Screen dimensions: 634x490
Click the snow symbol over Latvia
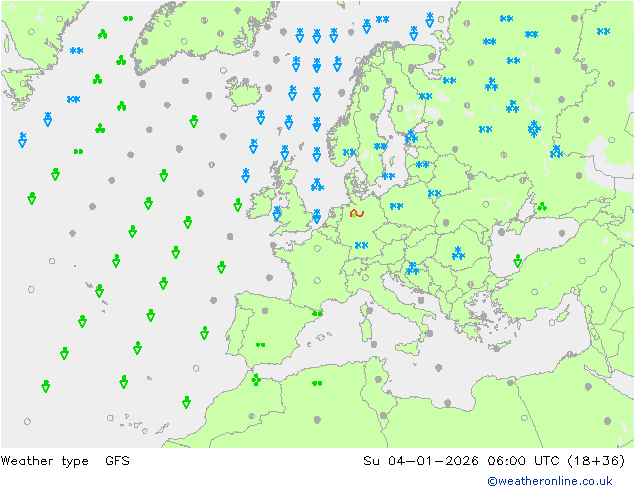click(x=423, y=165)
